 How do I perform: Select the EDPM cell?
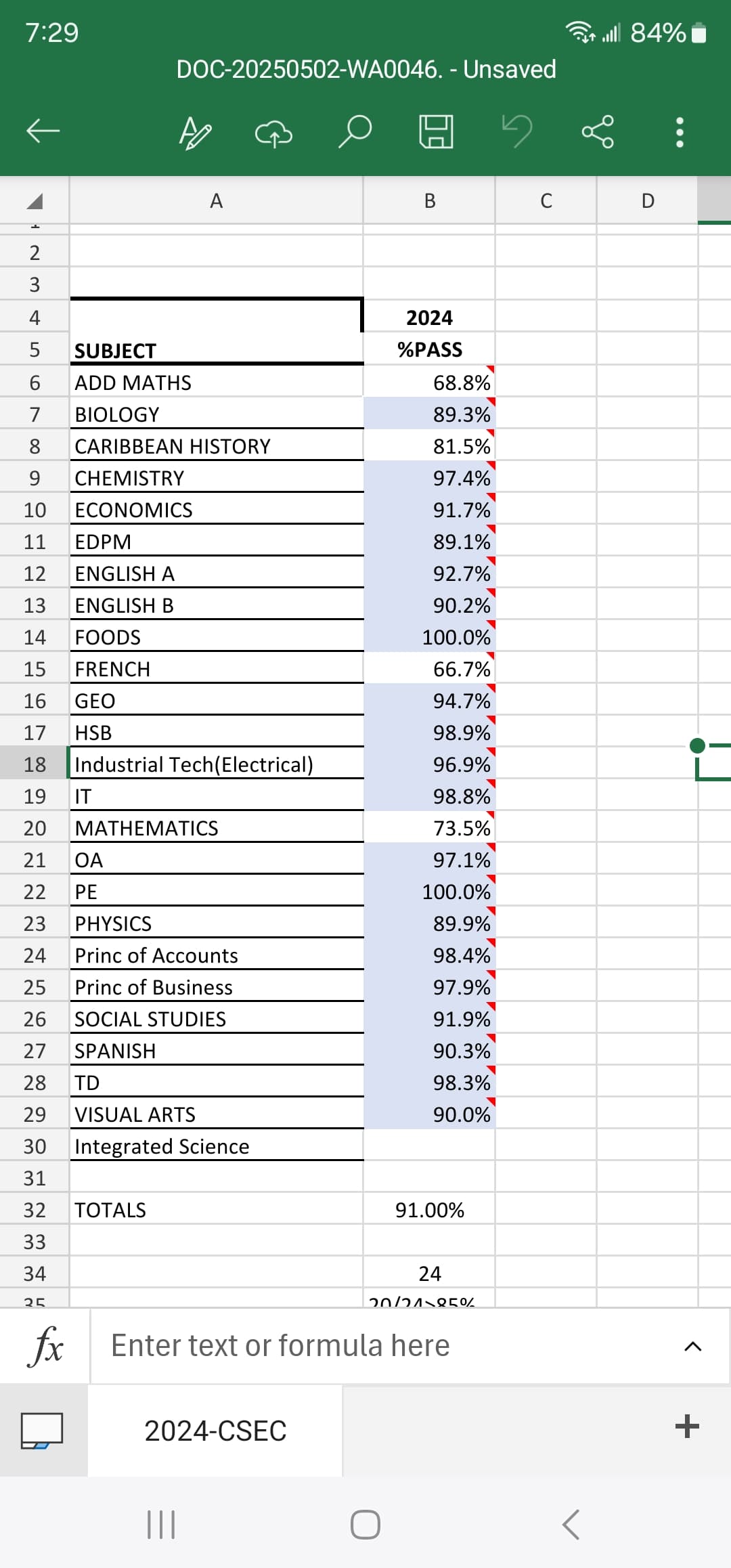pyautogui.click(x=217, y=542)
